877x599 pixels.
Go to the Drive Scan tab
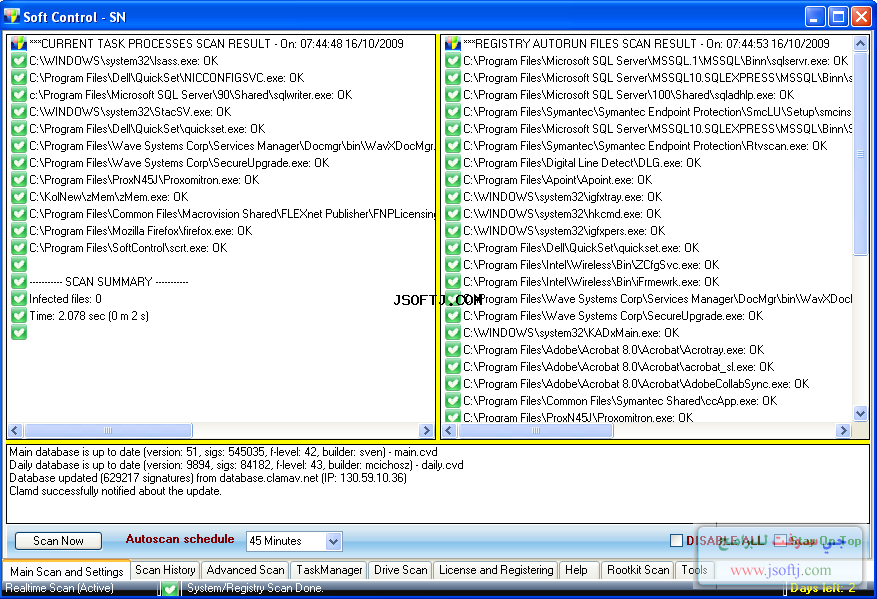click(400, 570)
